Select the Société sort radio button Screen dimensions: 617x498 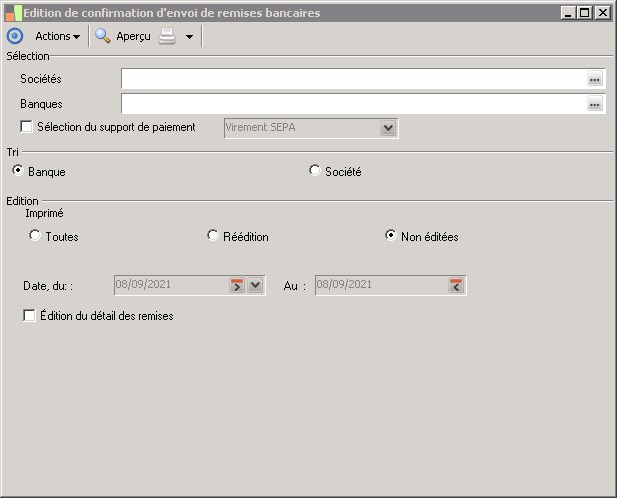(x=314, y=171)
